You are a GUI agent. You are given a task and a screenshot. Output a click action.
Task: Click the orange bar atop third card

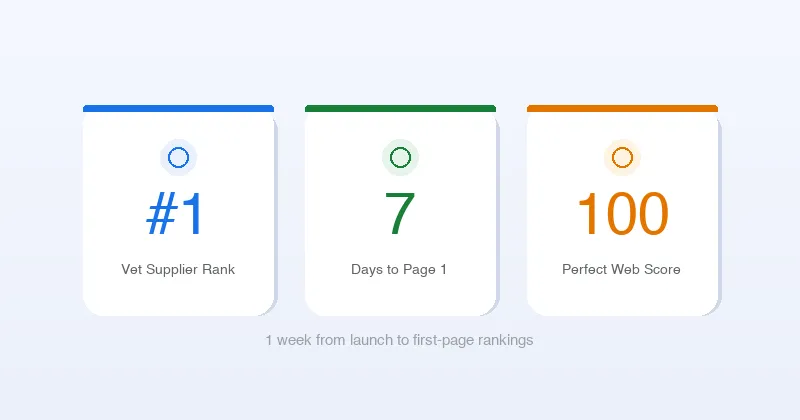[x=622, y=108]
